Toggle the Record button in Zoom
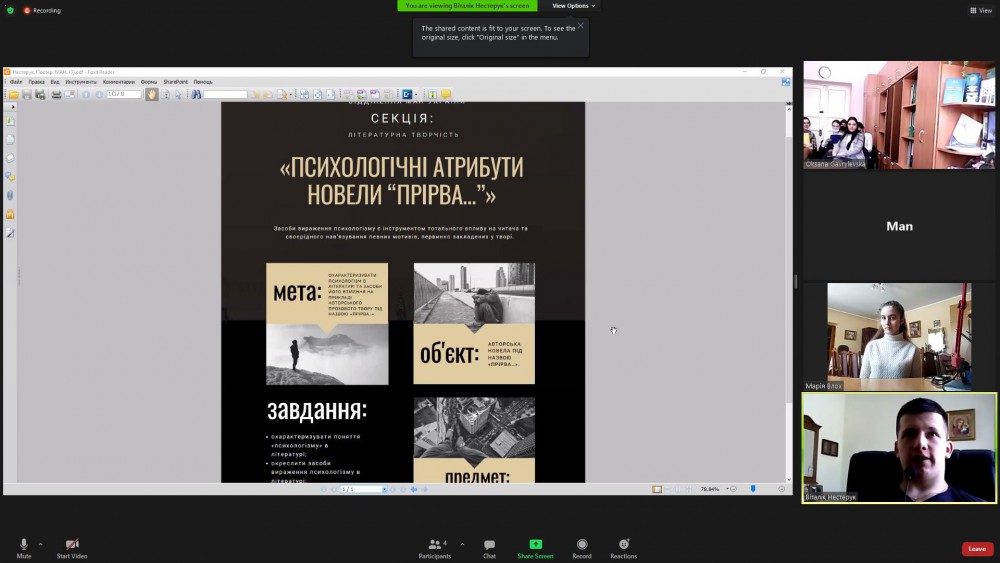 point(582,548)
